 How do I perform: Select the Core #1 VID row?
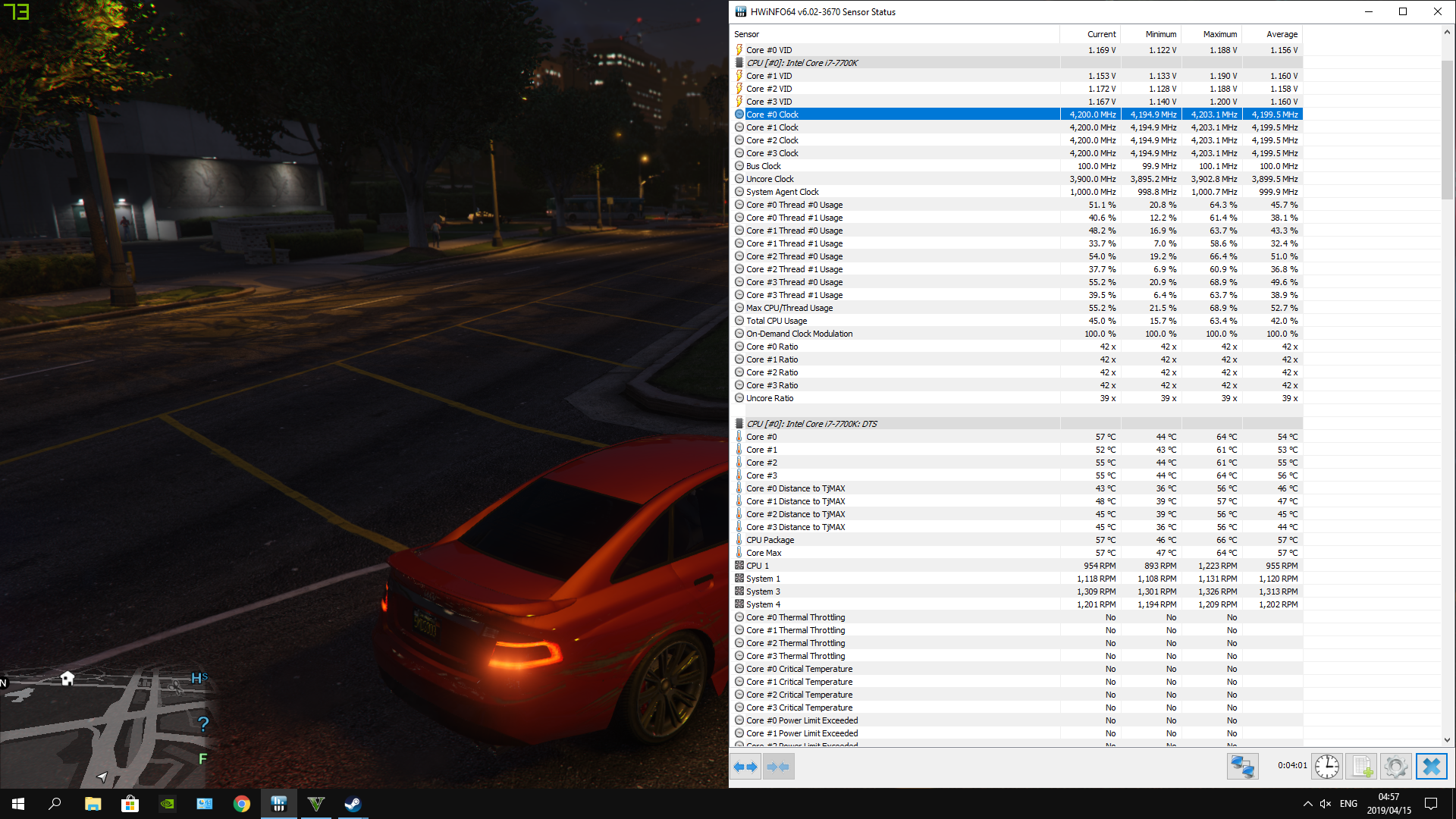pos(1017,76)
